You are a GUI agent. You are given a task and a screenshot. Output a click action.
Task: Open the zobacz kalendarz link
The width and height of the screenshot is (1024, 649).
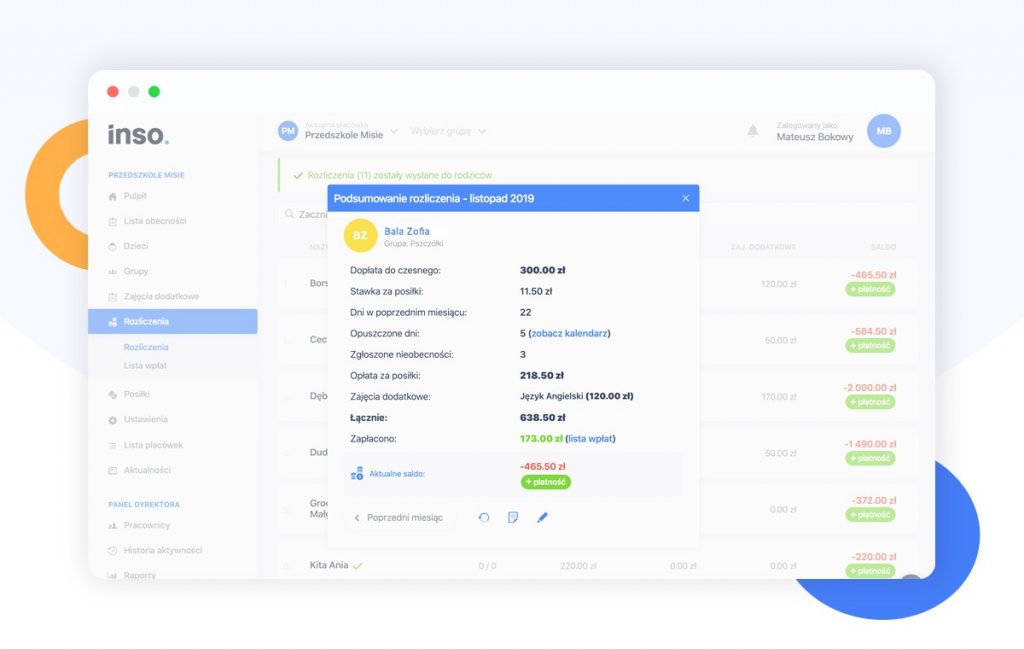coord(570,333)
